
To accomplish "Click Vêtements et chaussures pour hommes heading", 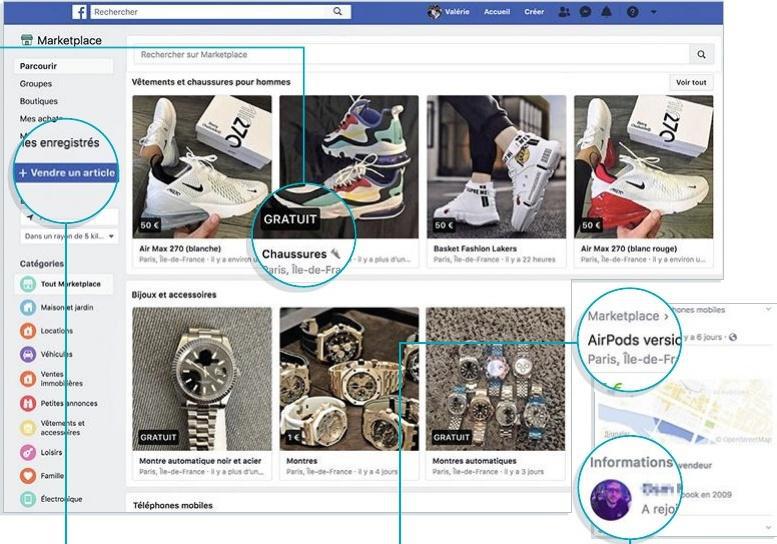I will point(211,82).
